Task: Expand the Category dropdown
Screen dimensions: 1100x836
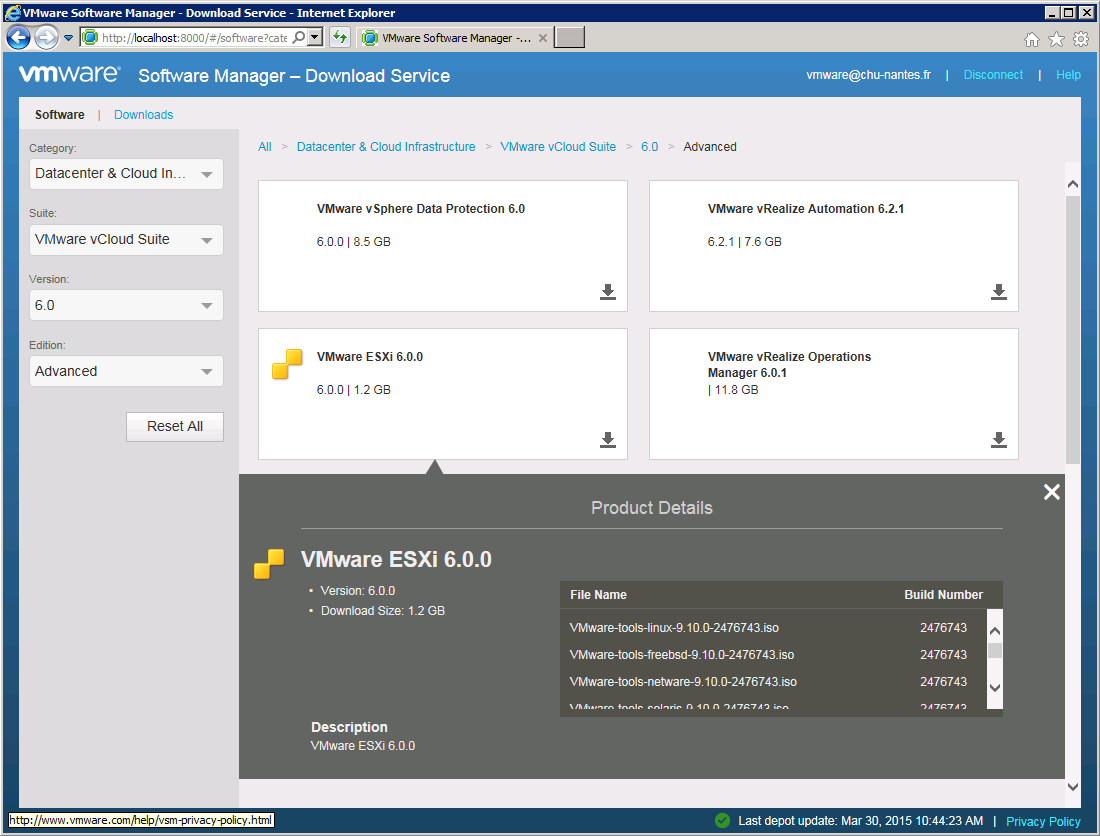Action: [126, 174]
